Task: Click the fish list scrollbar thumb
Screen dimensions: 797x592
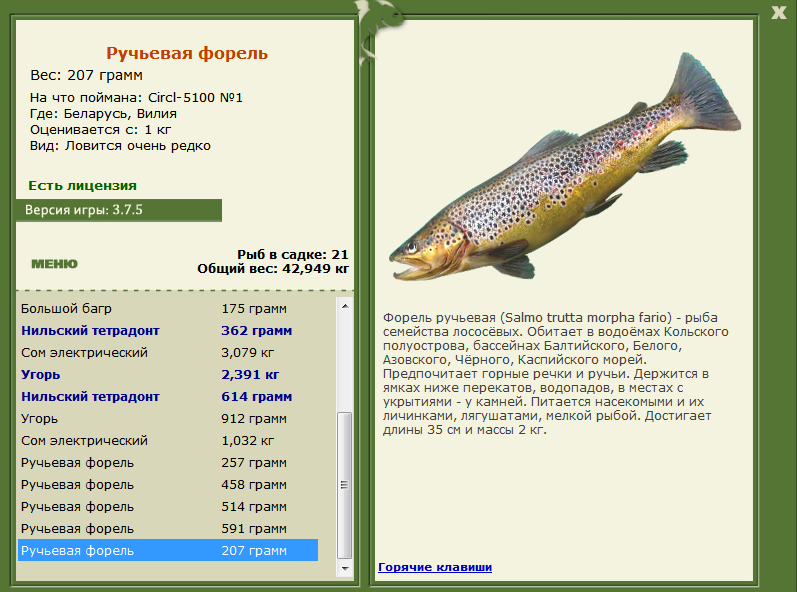Action: point(345,484)
